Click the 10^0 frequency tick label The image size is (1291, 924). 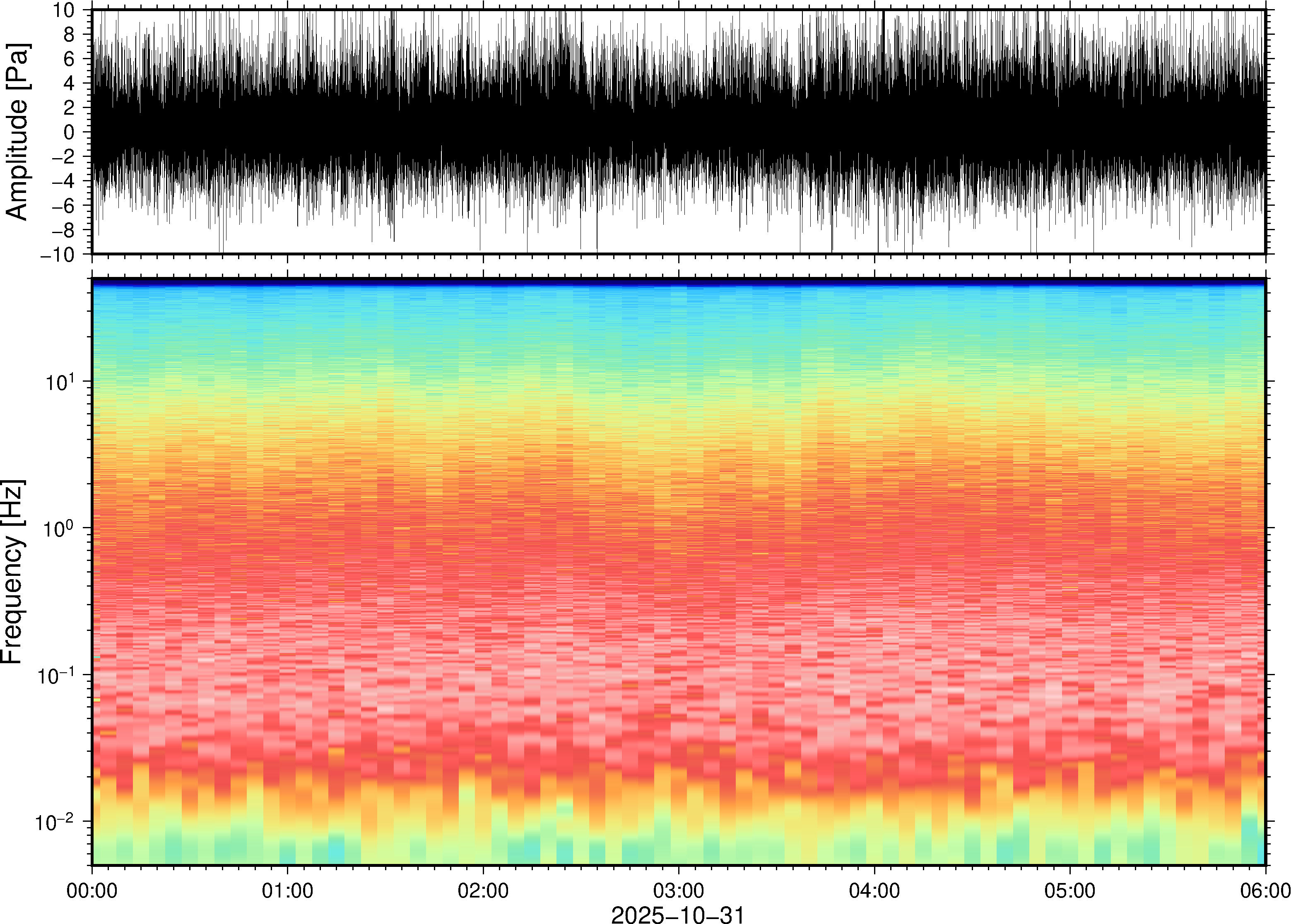coord(60,529)
